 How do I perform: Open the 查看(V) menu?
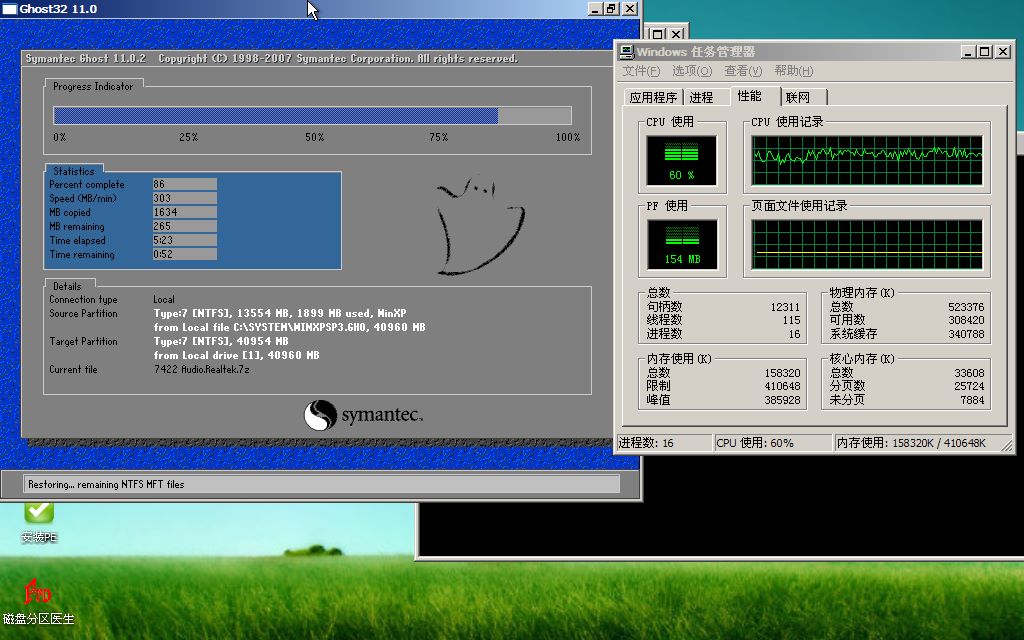[x=743, y=71]
